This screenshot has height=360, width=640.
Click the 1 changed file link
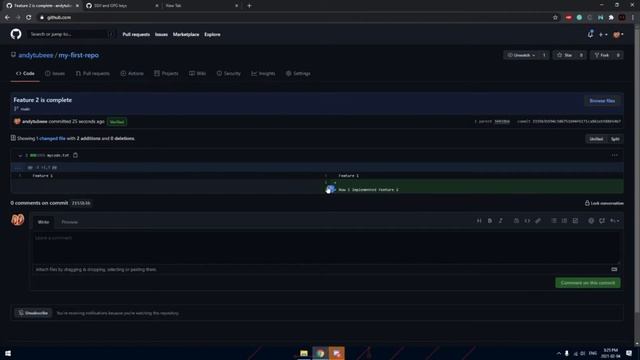(51, 138)
